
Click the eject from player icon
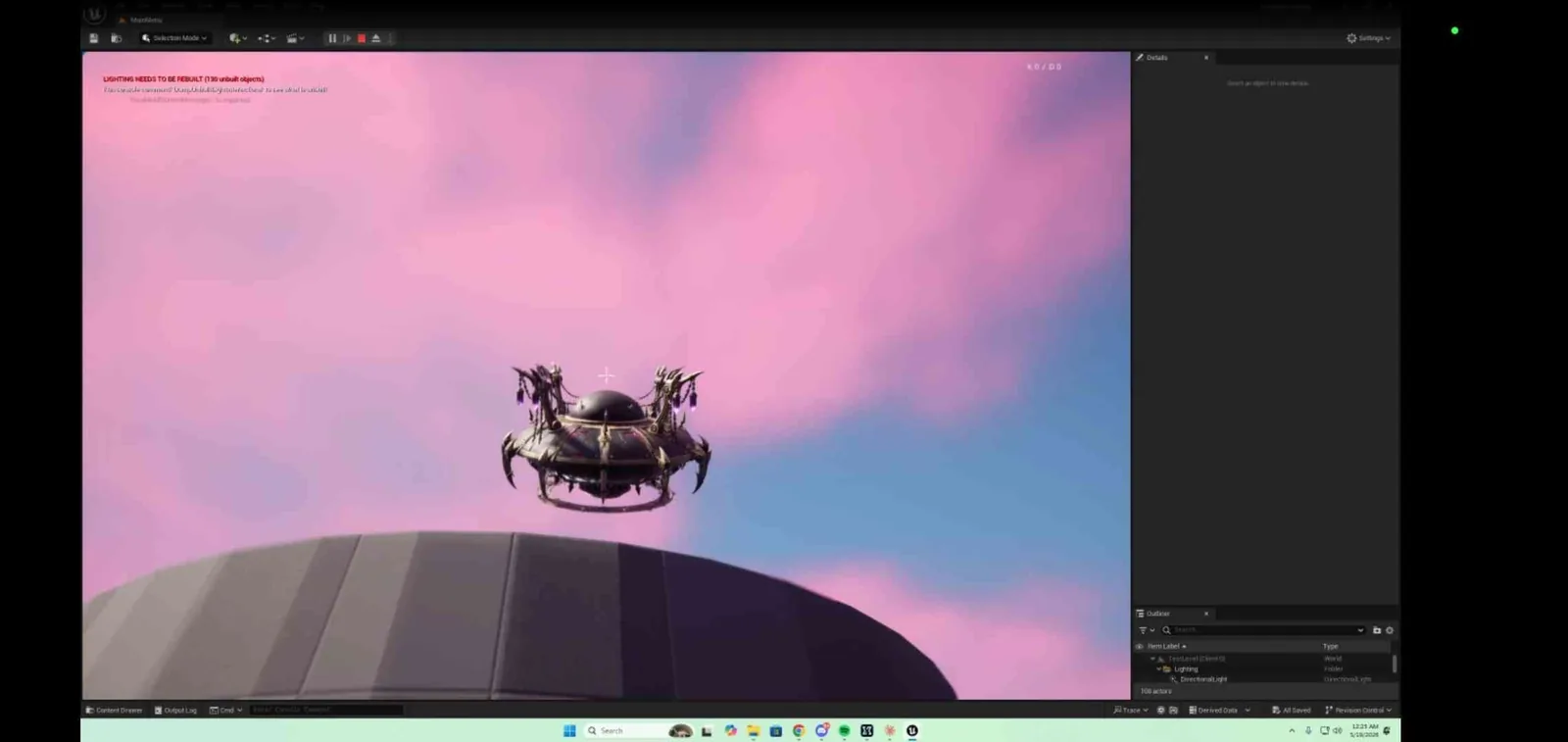[x=376, y=38]
